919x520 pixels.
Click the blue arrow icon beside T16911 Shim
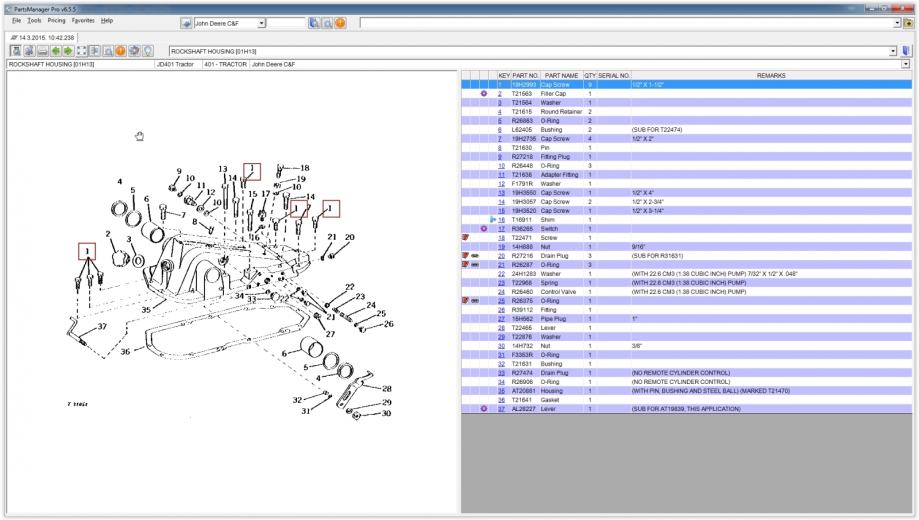pyautogui.click(x=493, y=219)
